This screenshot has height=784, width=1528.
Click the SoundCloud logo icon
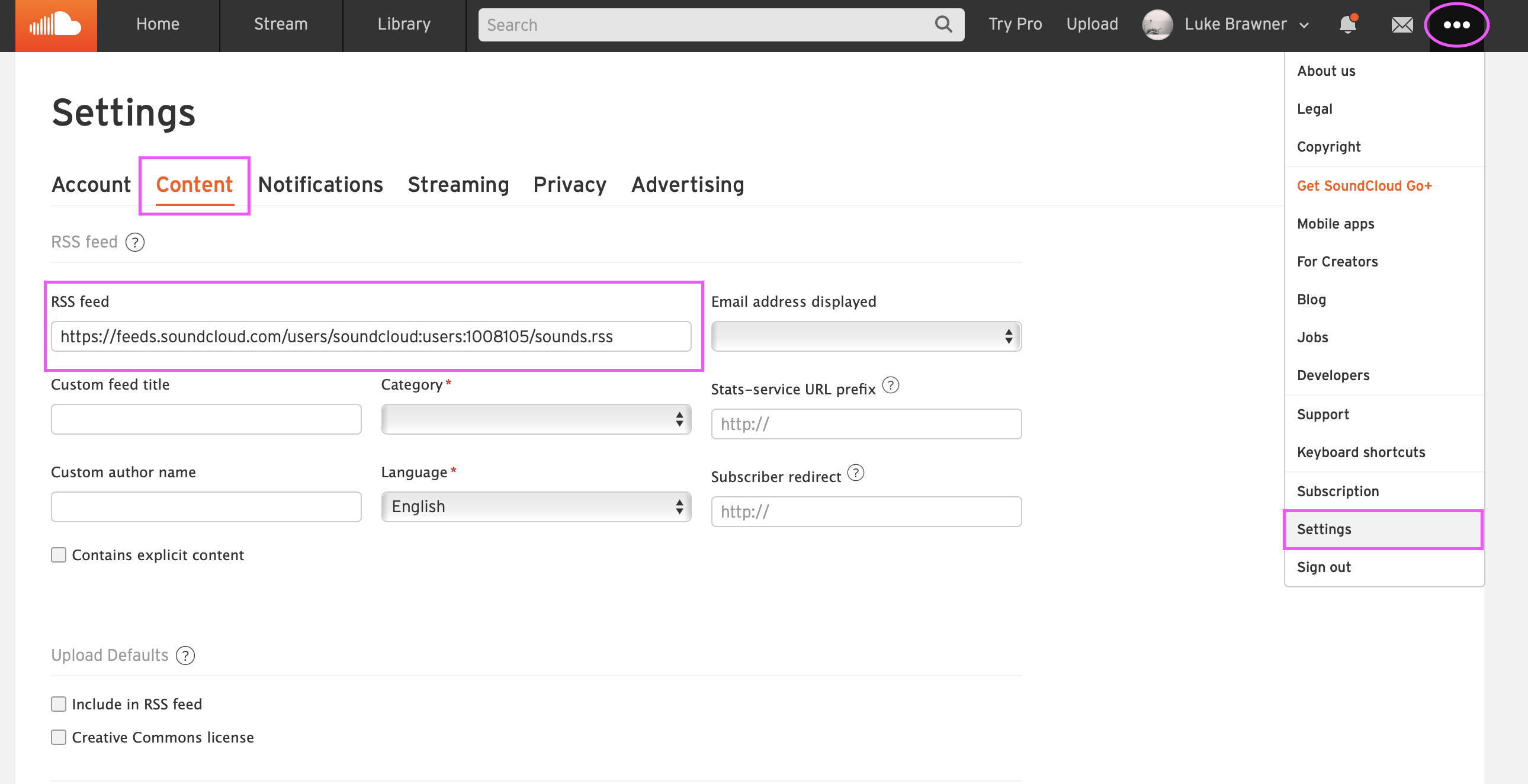(56, 25)
